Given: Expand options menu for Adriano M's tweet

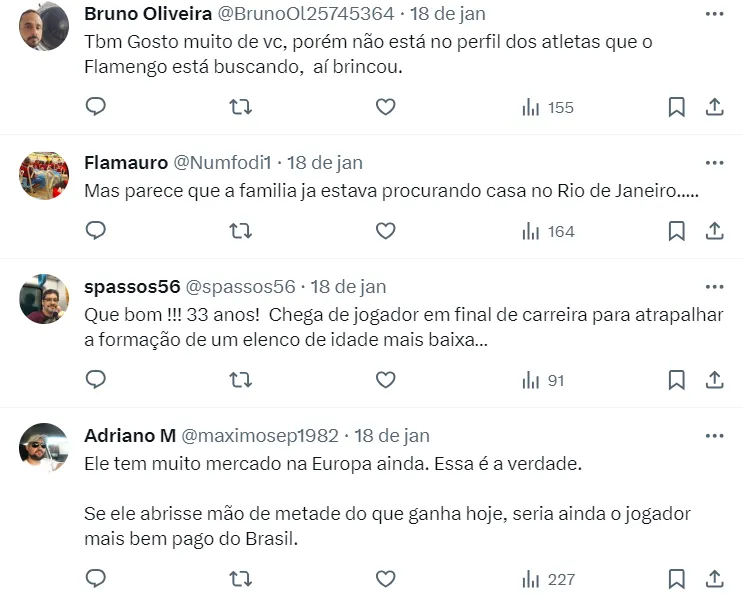Looking at the screenshot, I should [x=714, y=436].
